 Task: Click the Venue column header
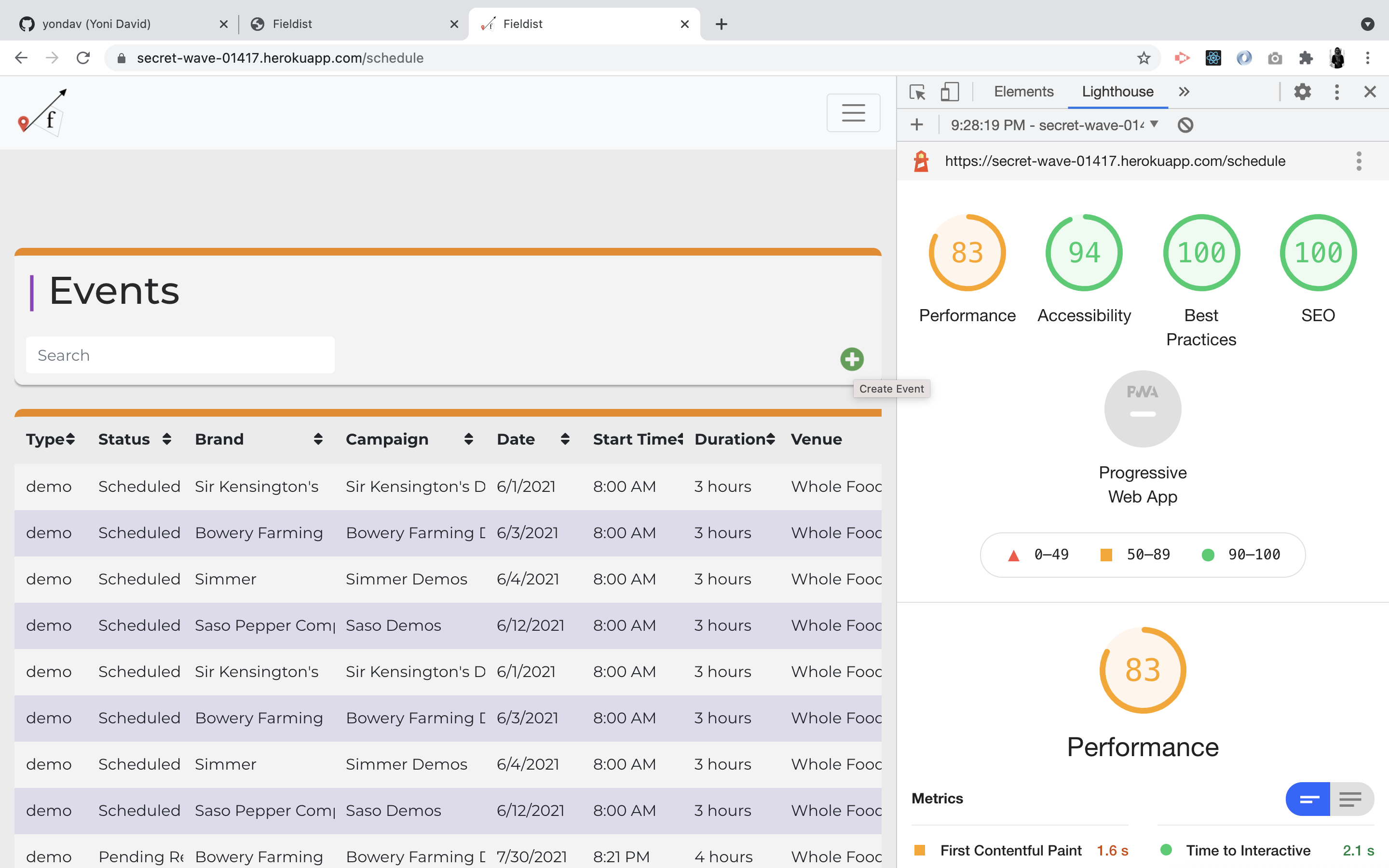(816, 439)
